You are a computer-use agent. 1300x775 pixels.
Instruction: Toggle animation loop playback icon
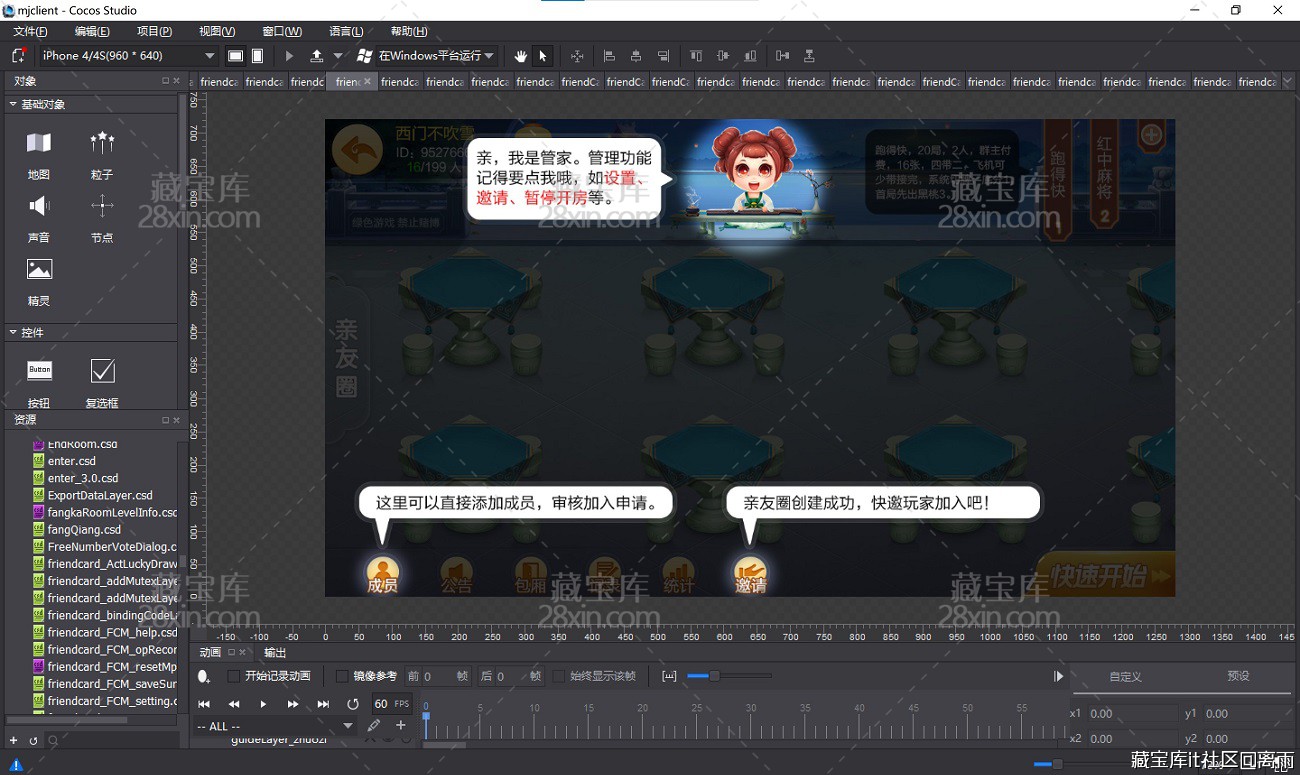point(352,704)
